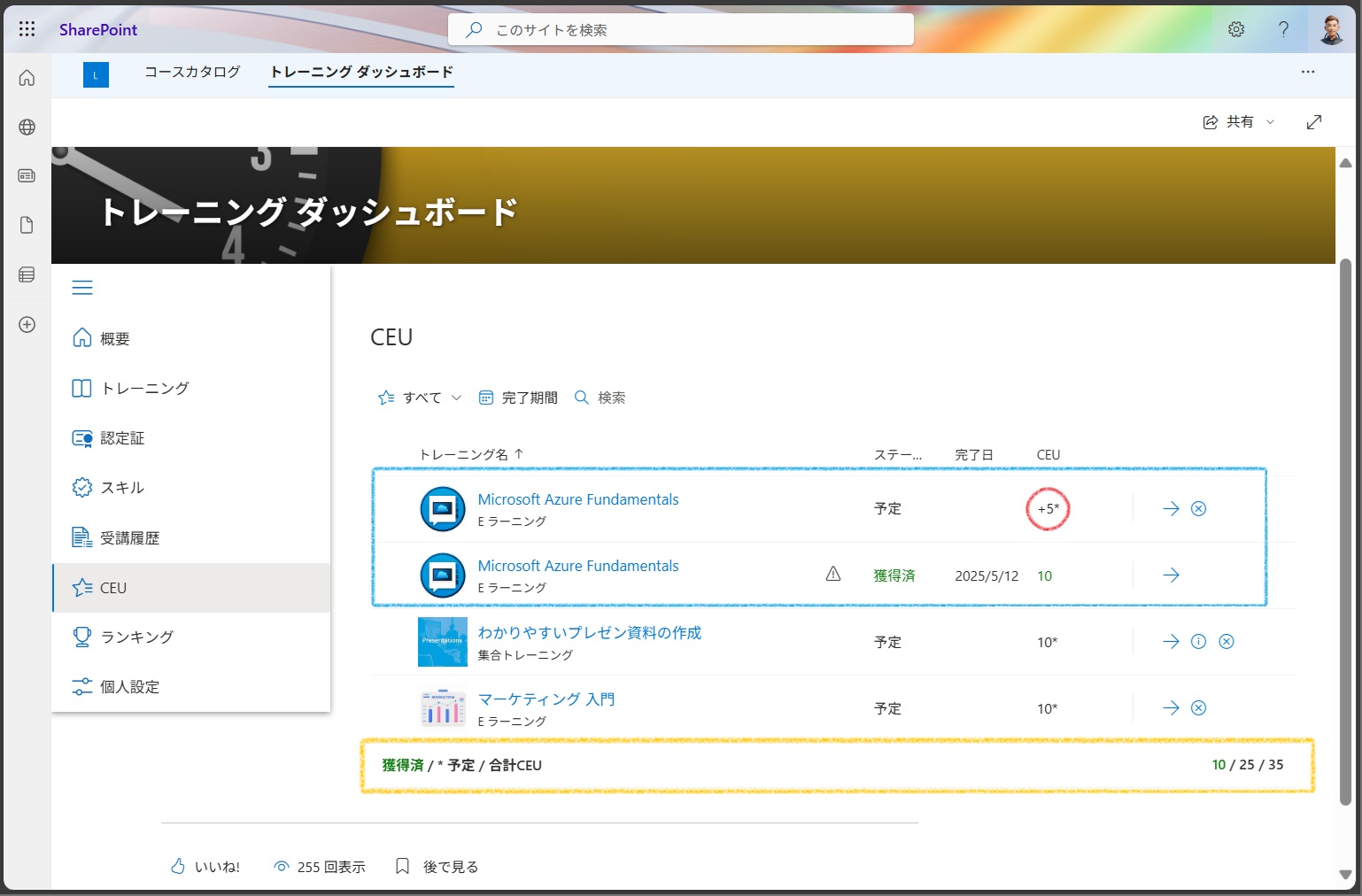Open the help question mark icon

click(1283, 29)
